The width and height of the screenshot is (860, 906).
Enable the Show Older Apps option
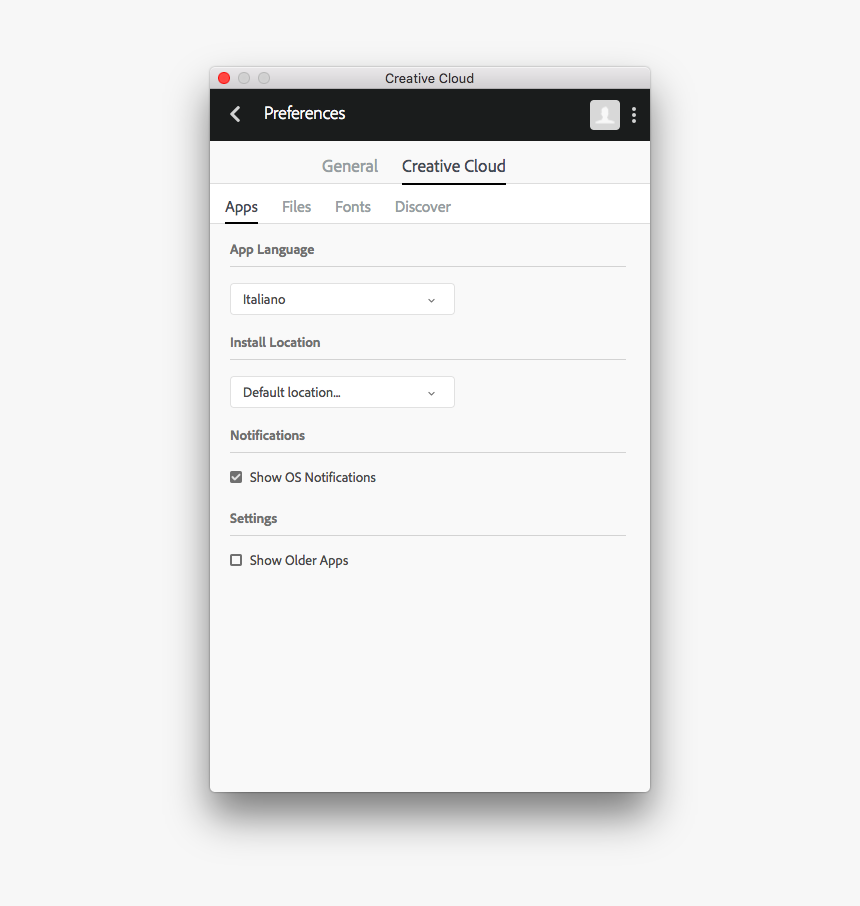[x=235, y=560]
